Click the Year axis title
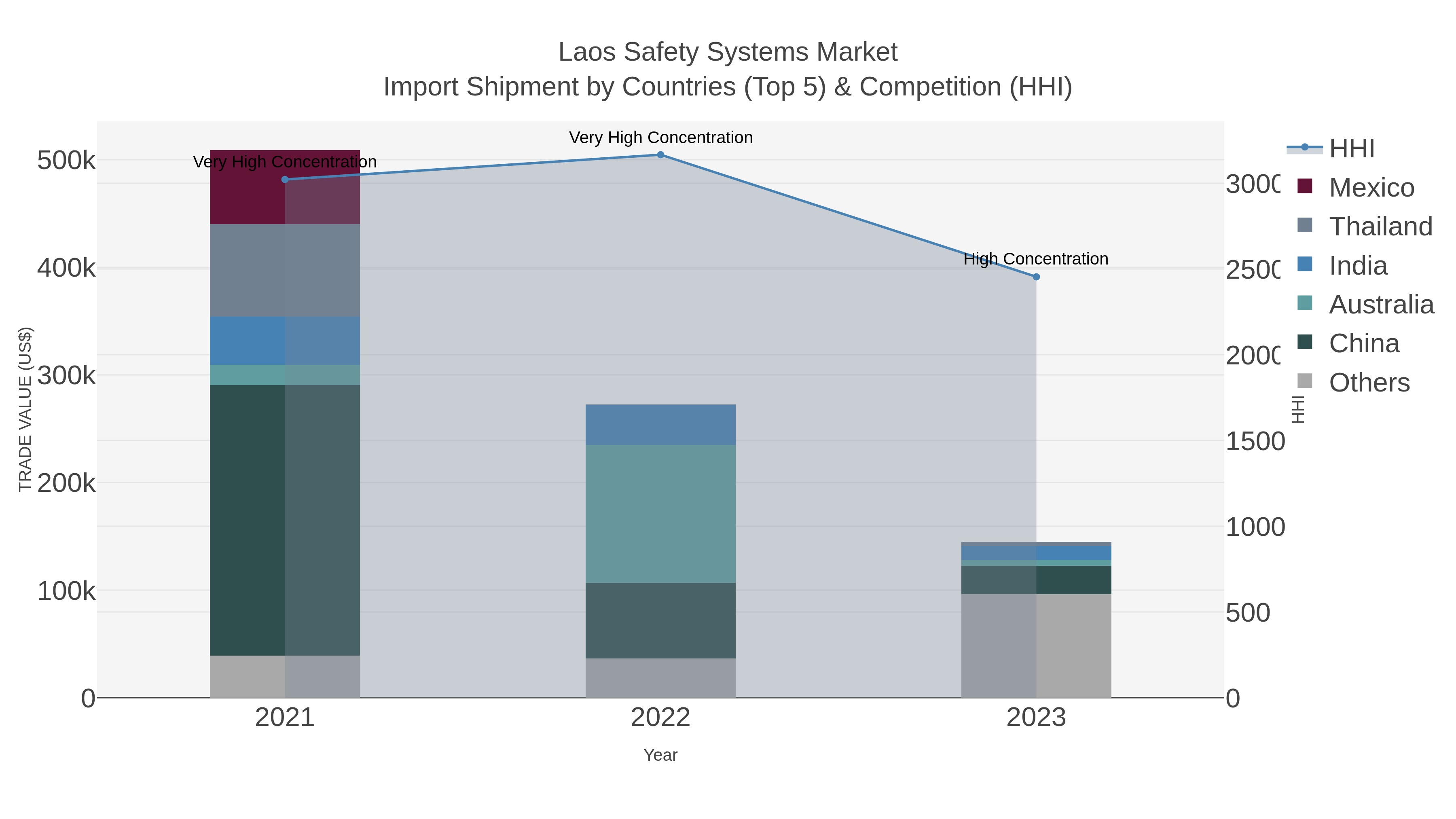The image size is (1456, 819). click(660, 755)
